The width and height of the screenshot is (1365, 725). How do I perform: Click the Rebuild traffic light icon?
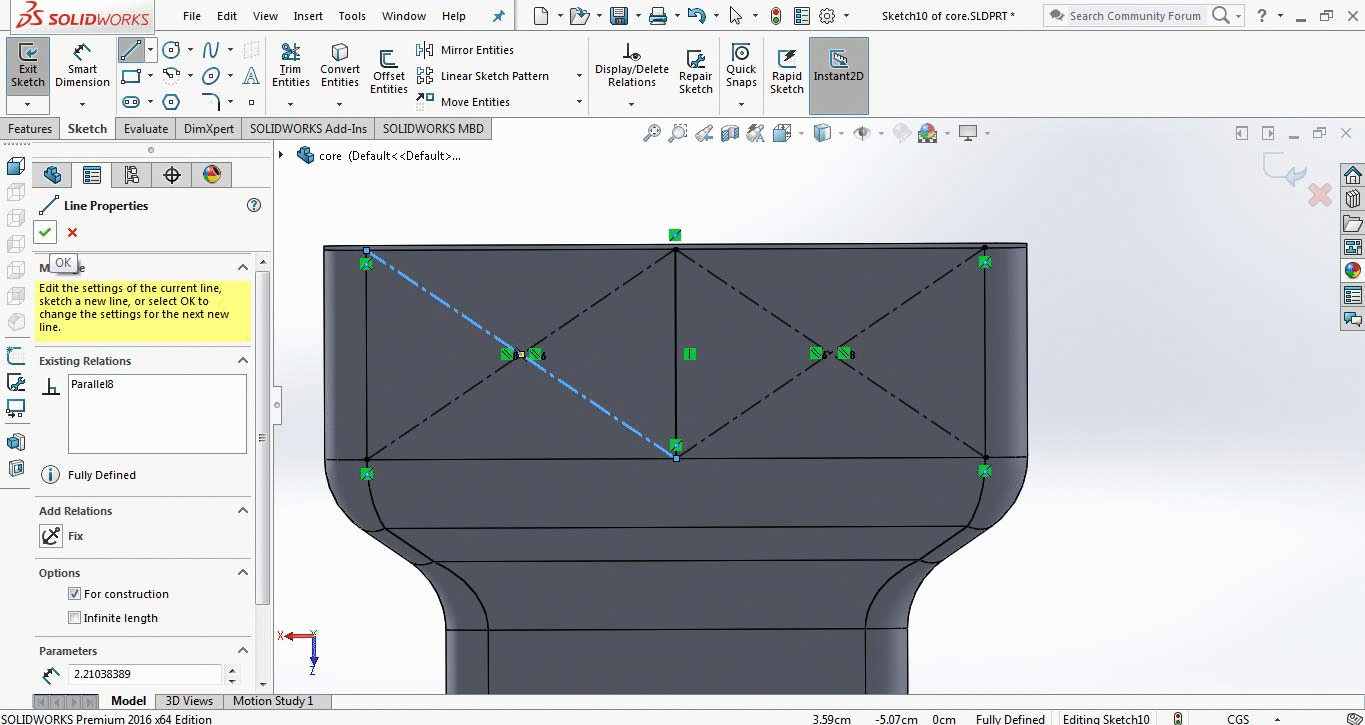click(776, 16)
